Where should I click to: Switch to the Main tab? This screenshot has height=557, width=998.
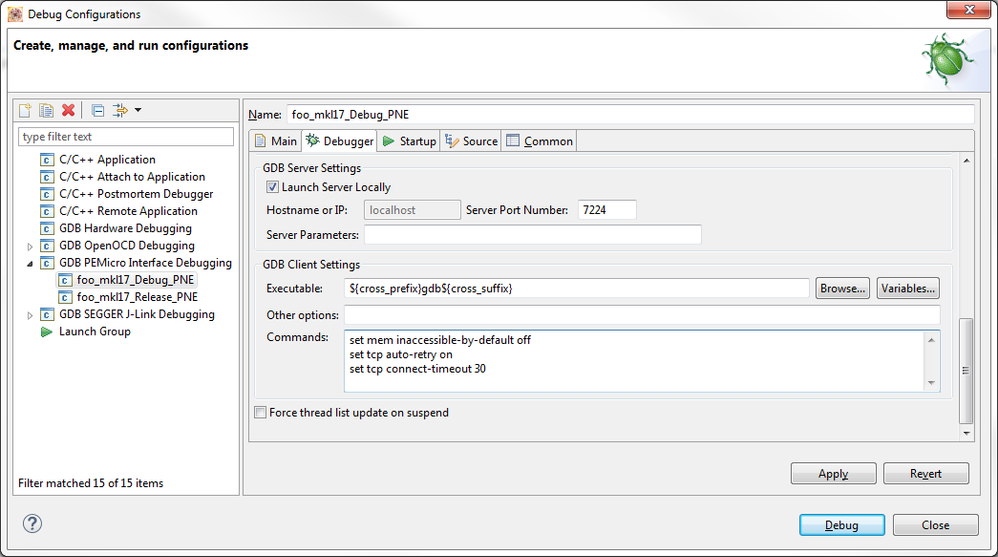tap(276, 141)
